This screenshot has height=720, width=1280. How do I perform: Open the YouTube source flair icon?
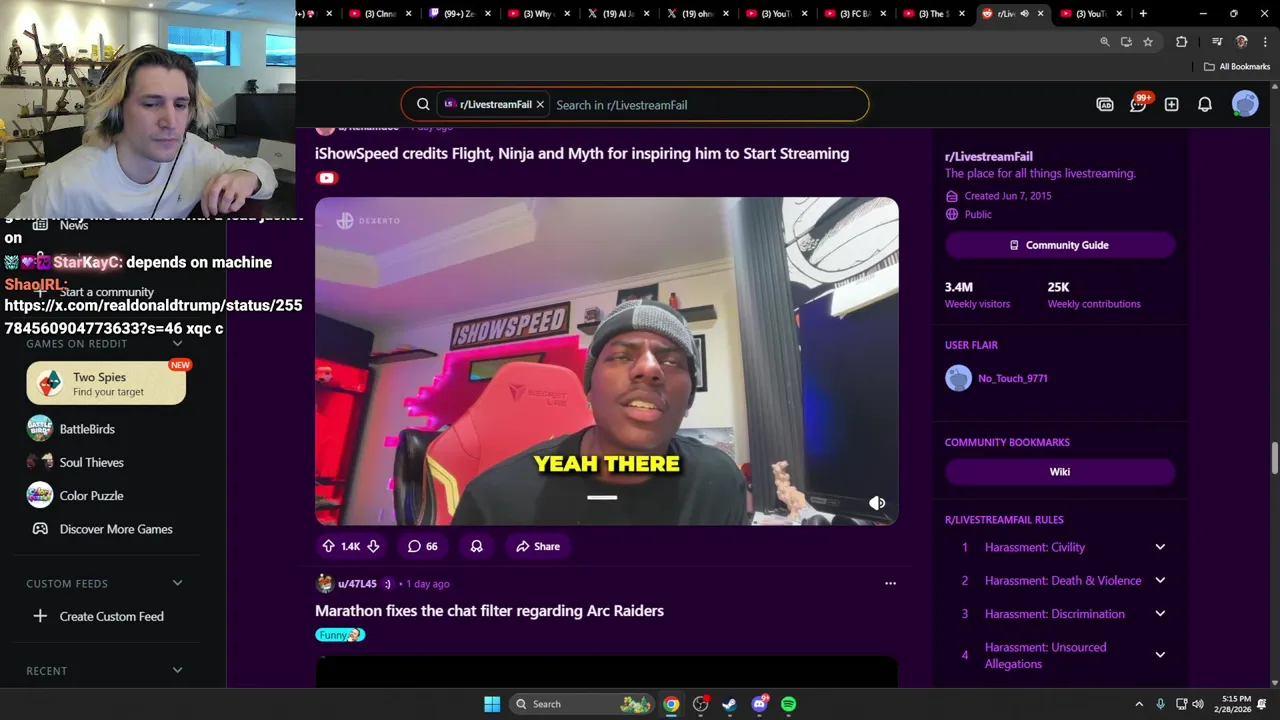pyautogui.click(x=326, y=178)
